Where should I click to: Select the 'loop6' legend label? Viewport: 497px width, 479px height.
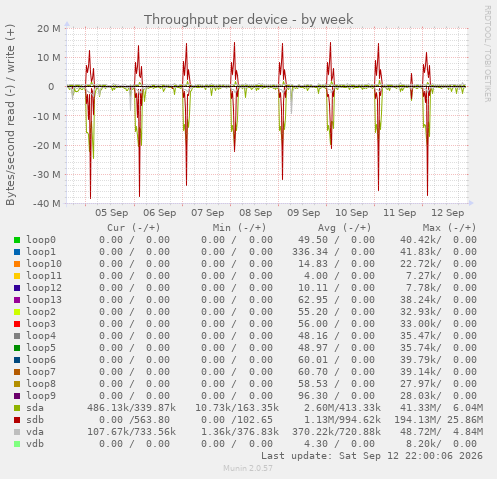[x=41, y=360]
